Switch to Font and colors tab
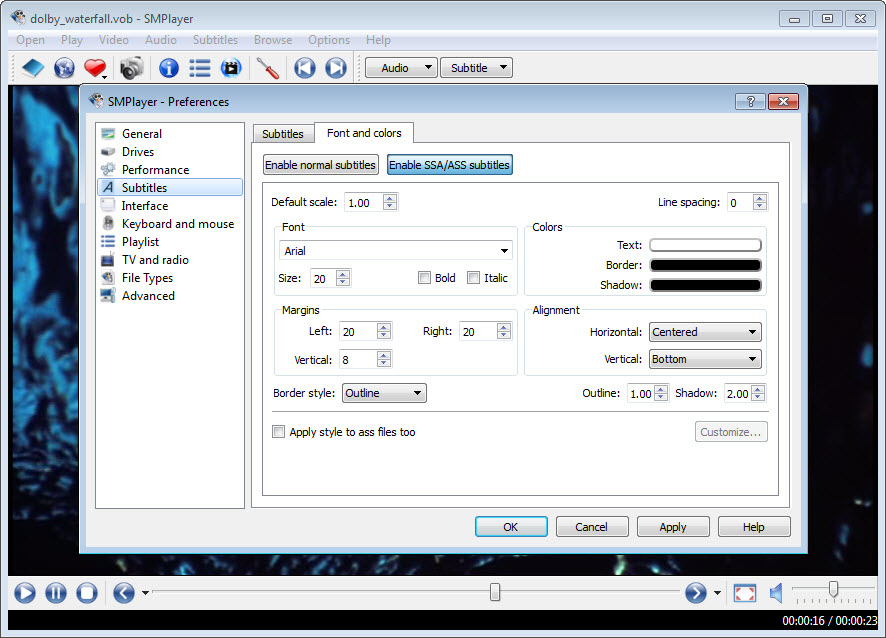Image resolution: width=886 pixels, height=638 pixels. (x=364, y=133)
